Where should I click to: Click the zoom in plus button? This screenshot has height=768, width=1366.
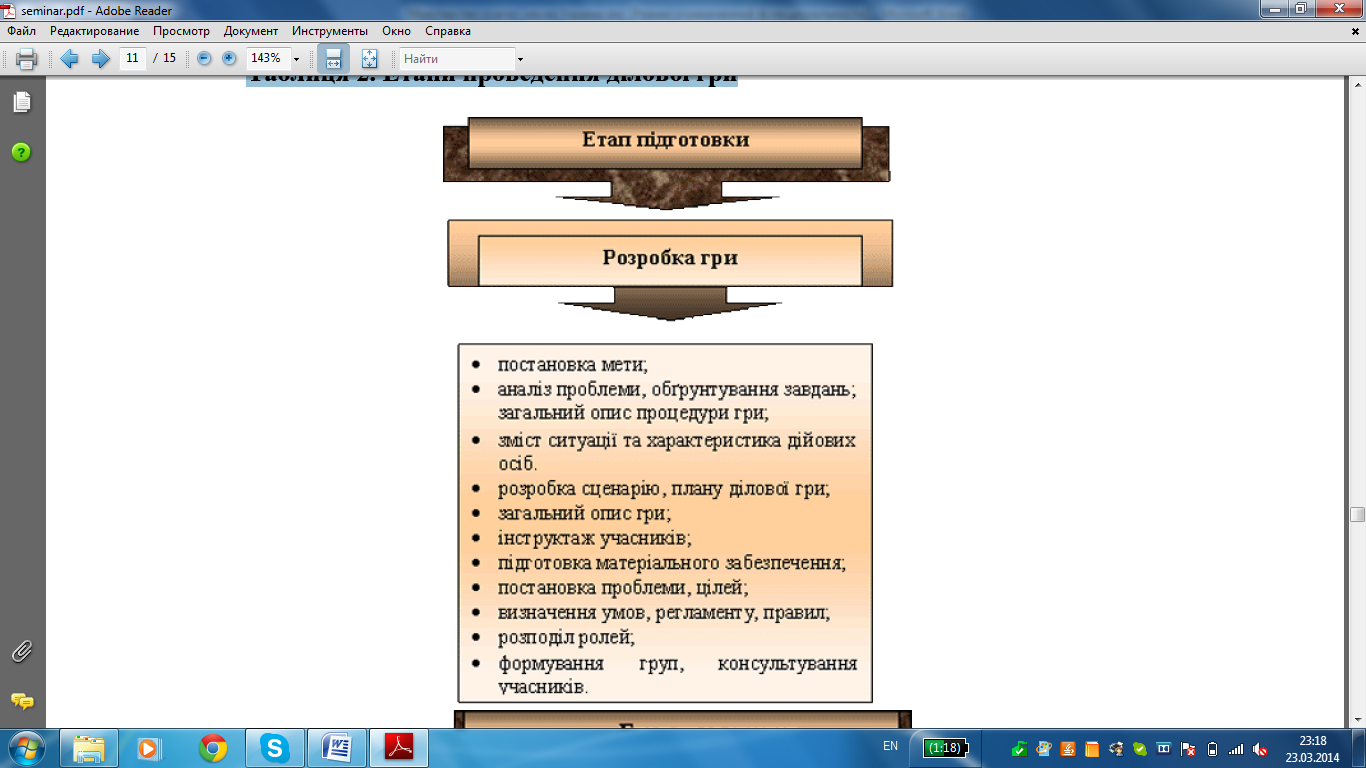pos(229,59)
